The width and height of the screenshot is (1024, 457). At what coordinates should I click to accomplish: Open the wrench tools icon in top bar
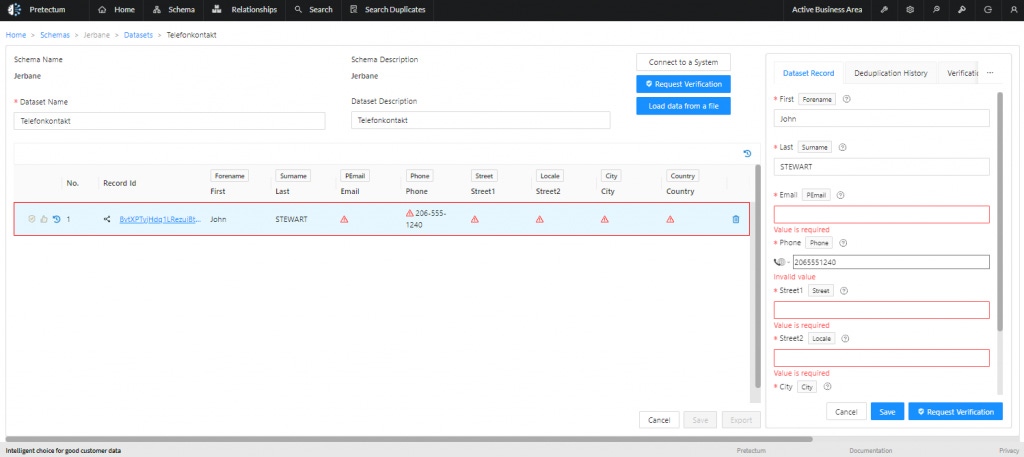click(x=884, y=10)
